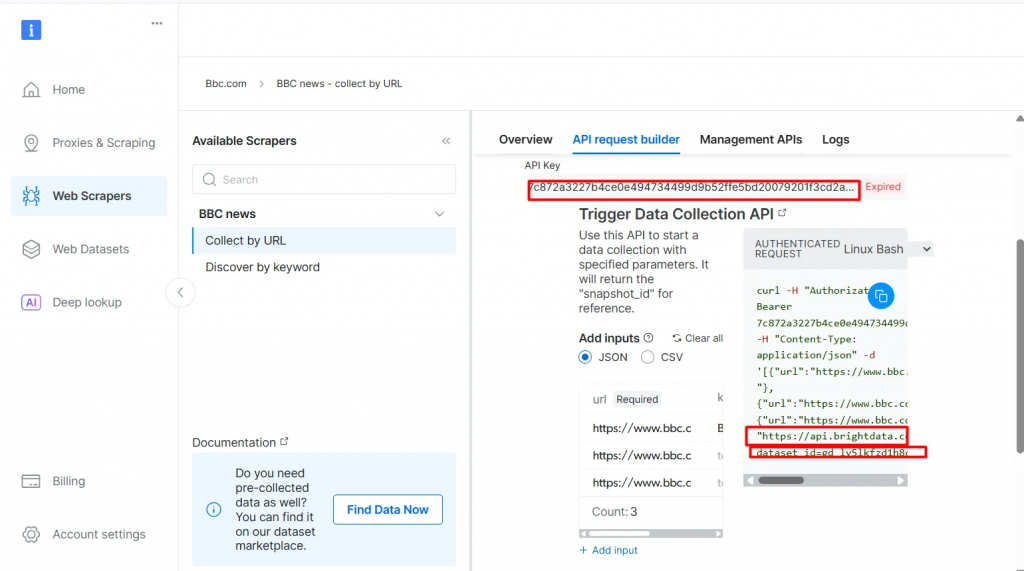
Task: Select the CSV input format radio
Action: pos(648,357)
